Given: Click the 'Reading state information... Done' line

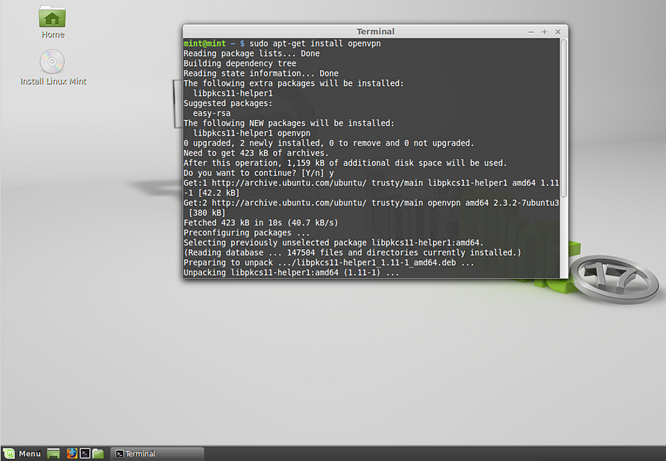Looking at the screenshot, I should pos(261,73).
